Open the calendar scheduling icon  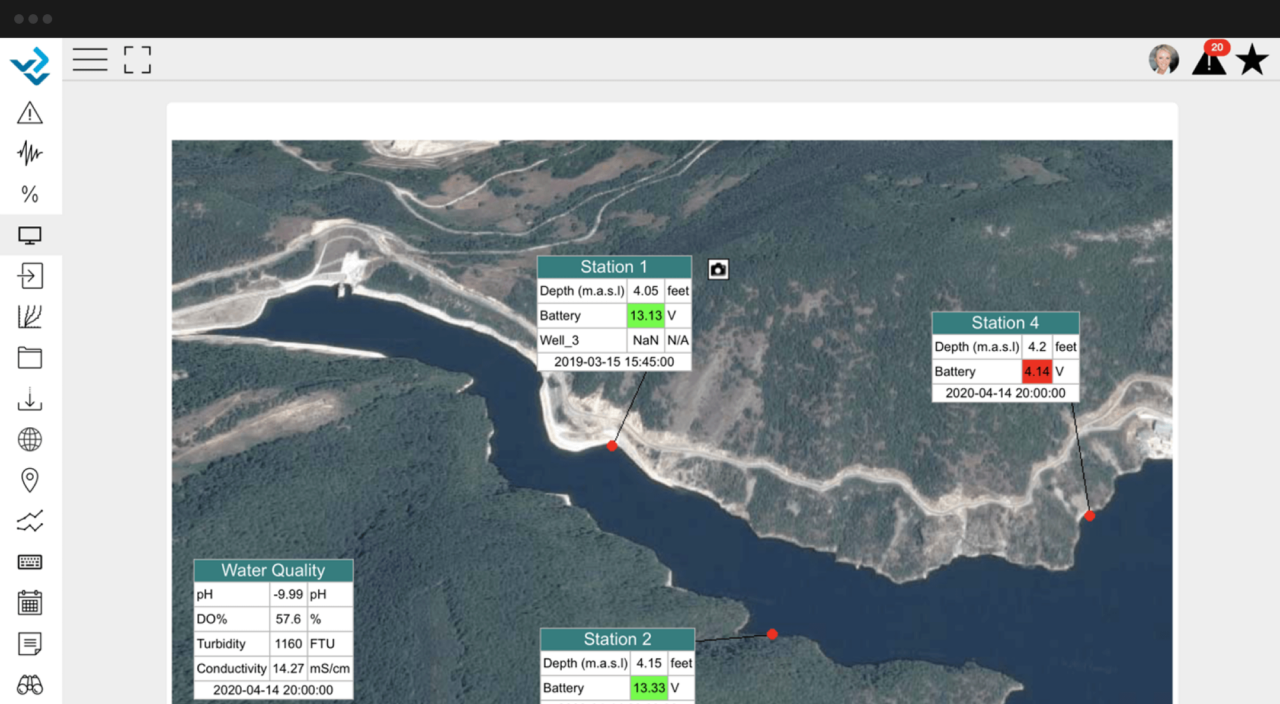(30, 602)
